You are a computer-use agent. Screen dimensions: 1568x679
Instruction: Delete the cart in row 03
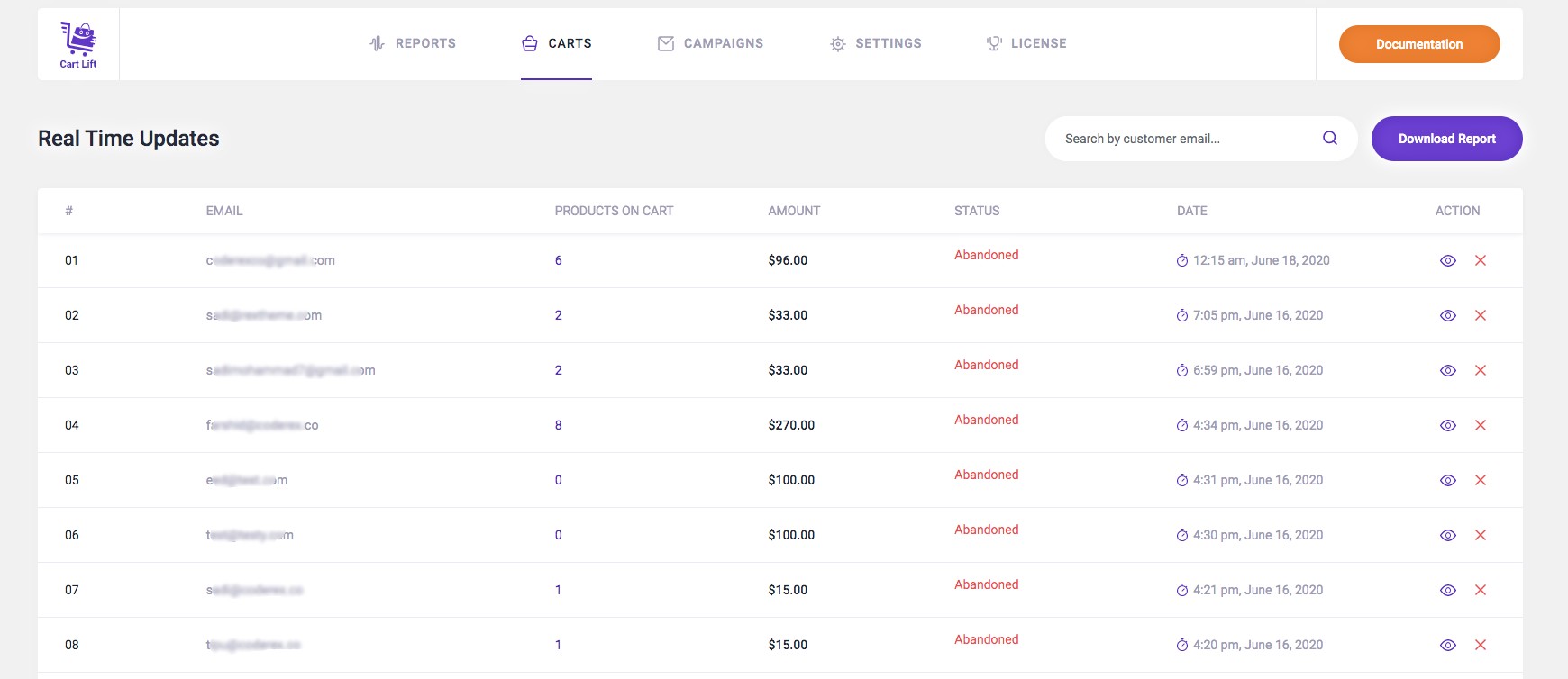(1481, 370)
